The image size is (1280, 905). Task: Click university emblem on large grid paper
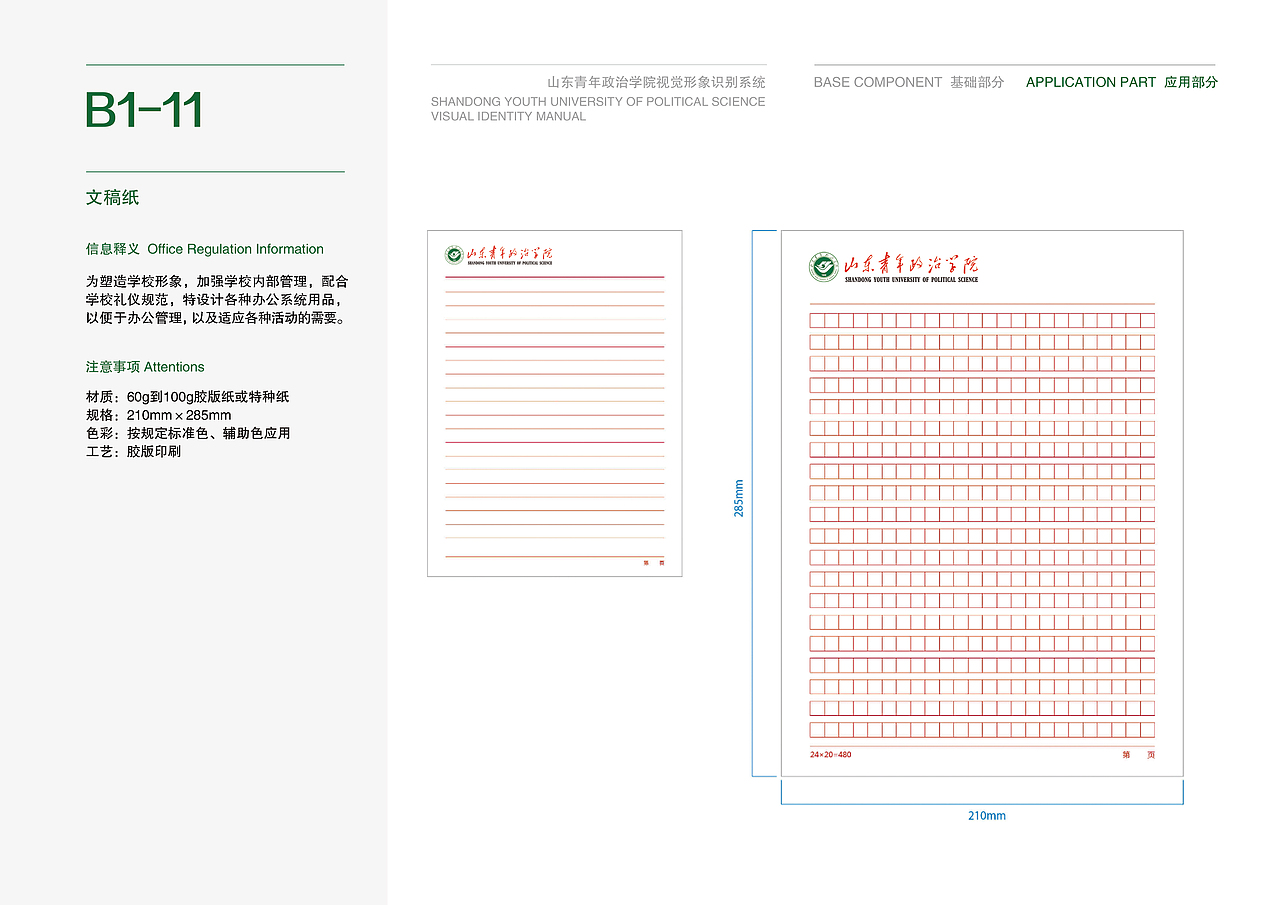pos(824,267)
